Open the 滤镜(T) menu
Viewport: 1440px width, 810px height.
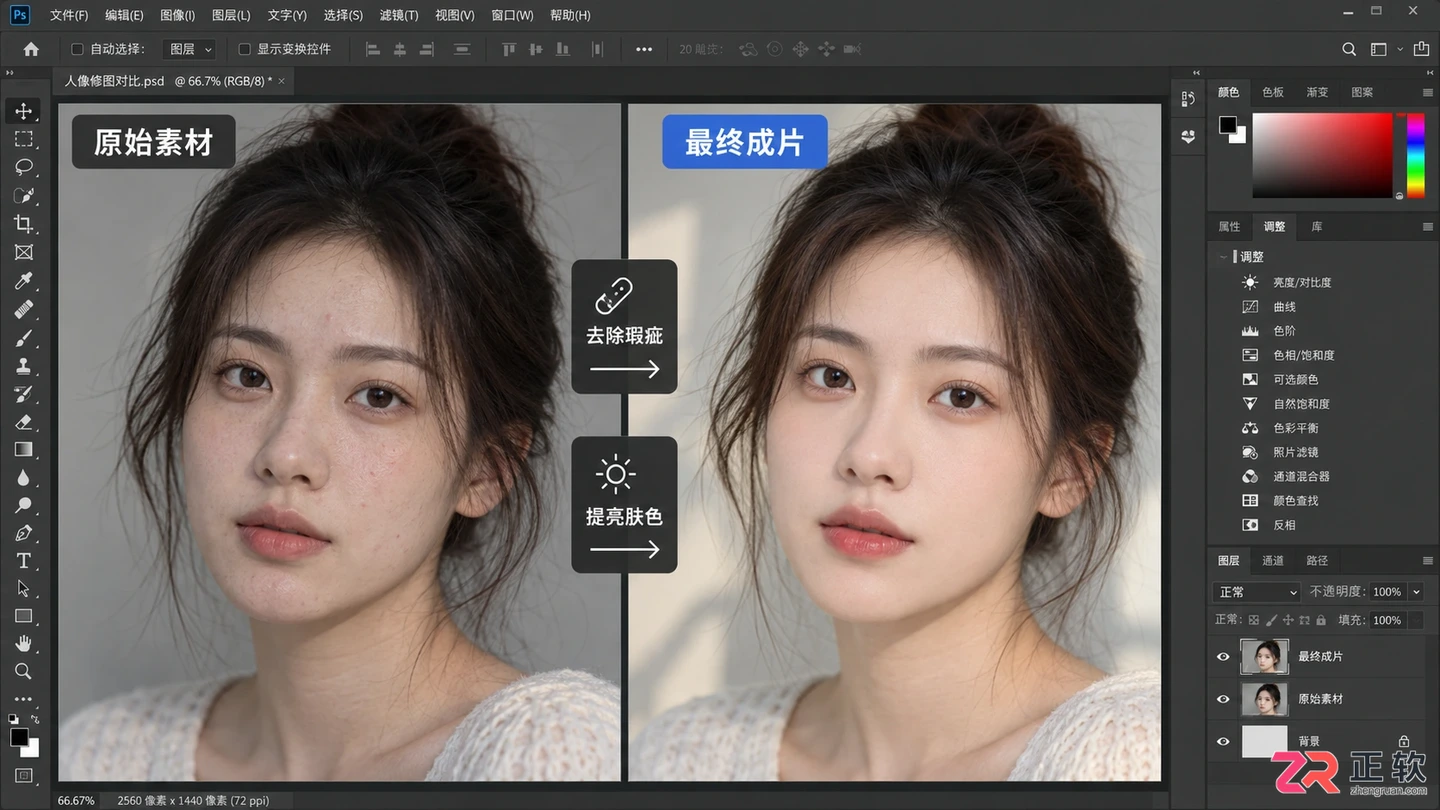tap(399, 15)
